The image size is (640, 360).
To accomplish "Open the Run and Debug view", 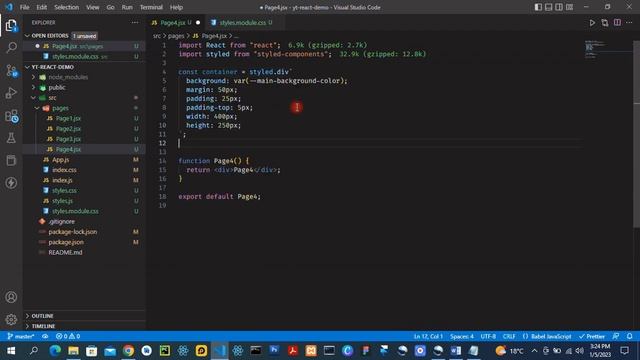I will click(x=11, y=93).
